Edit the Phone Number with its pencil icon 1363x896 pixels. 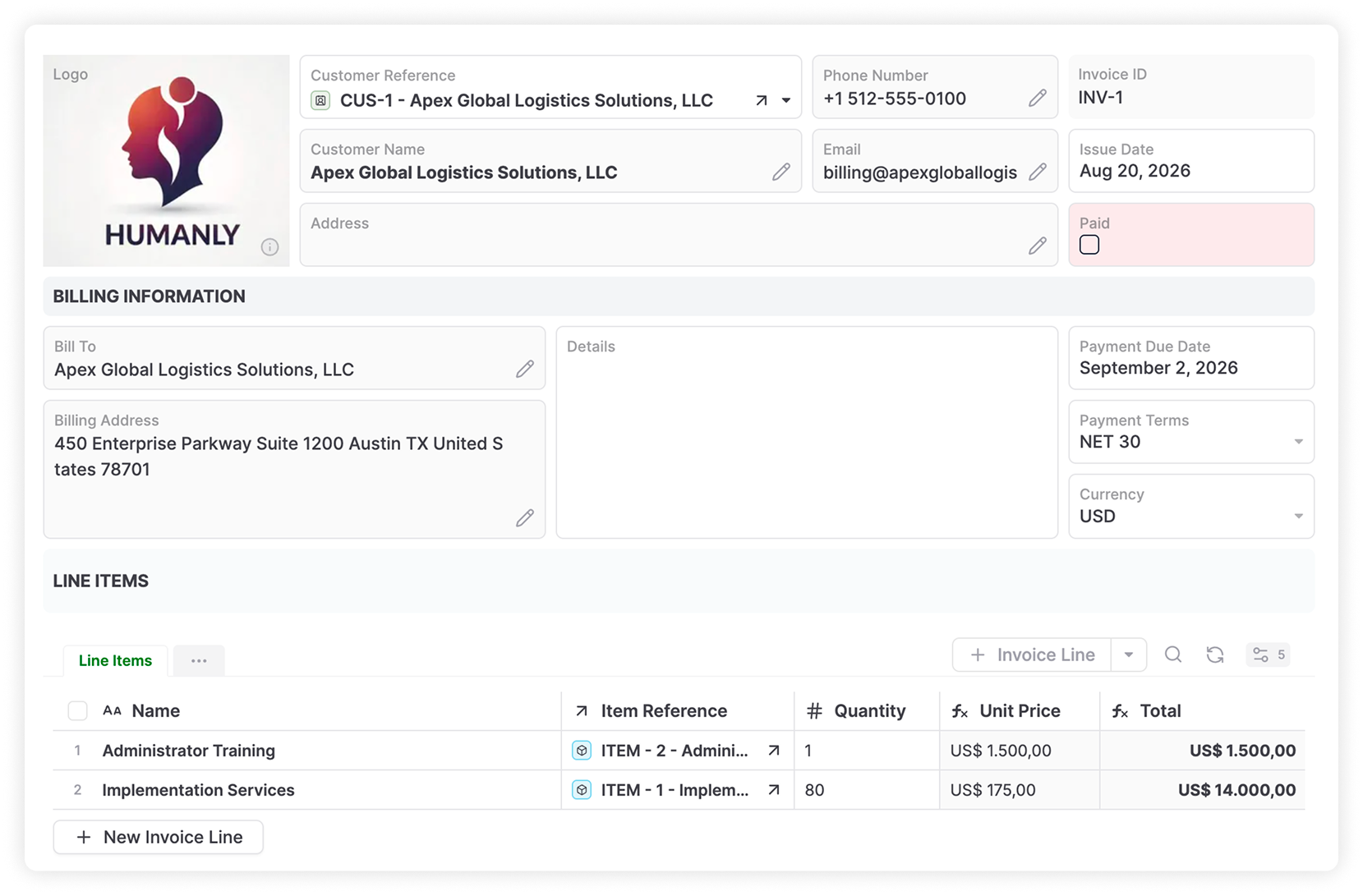pyautogui.click(x=1038, y=99)
